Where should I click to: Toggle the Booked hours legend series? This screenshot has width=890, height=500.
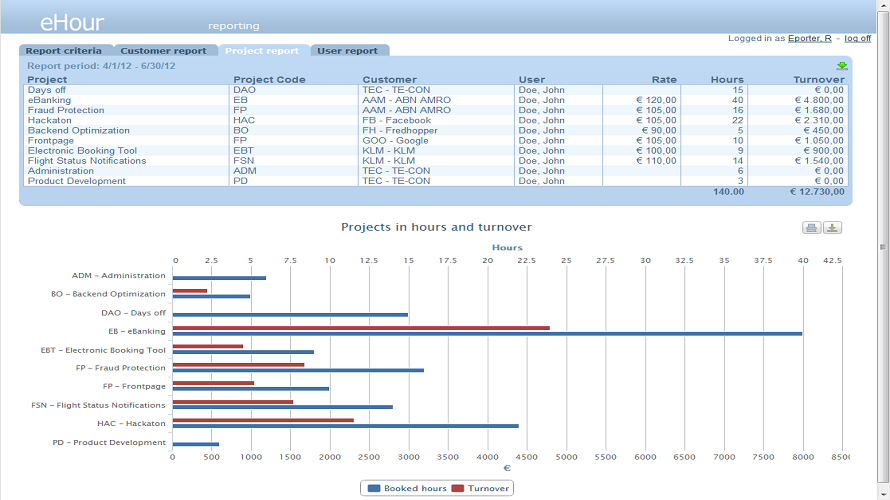[408, 488]
